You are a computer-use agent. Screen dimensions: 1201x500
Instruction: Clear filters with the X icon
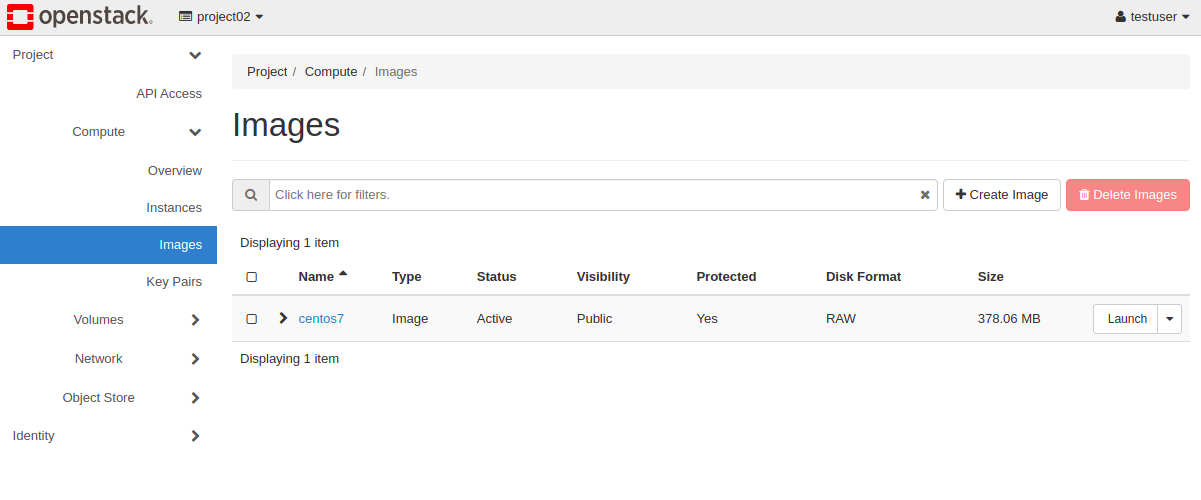tap(925, 195)
